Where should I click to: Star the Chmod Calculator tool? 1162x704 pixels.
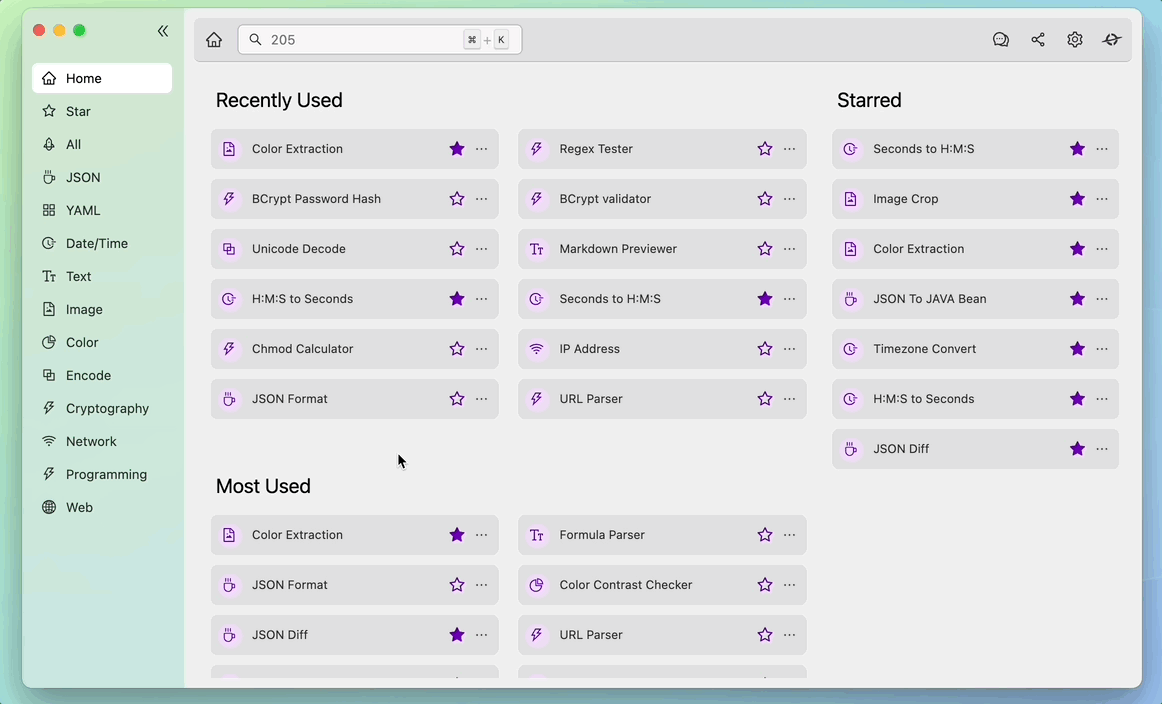[x=457, y=349]
